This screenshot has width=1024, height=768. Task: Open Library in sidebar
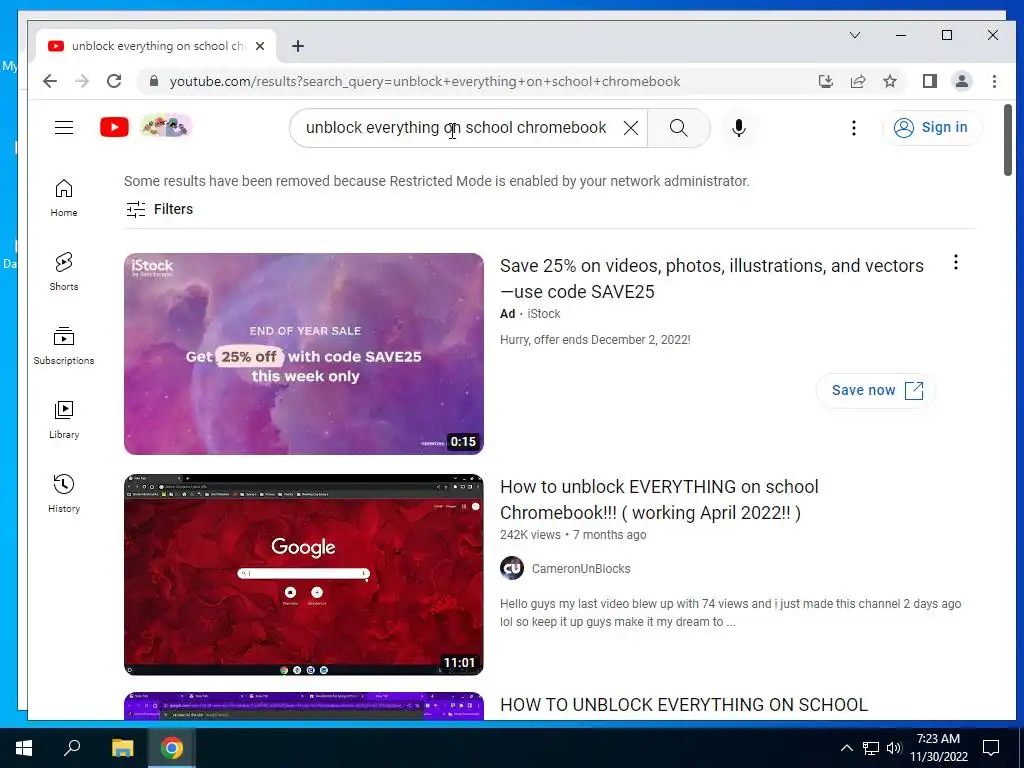point(64,420)
